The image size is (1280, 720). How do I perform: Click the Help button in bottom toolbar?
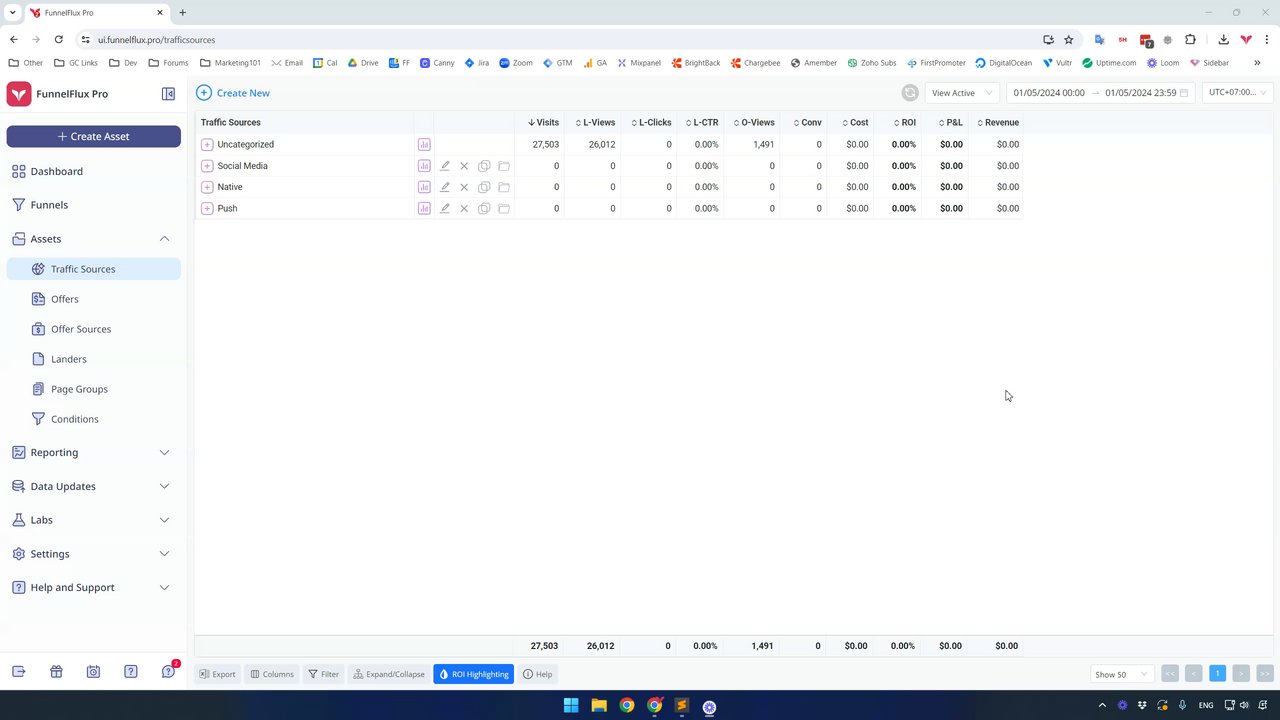coord(538,674)
